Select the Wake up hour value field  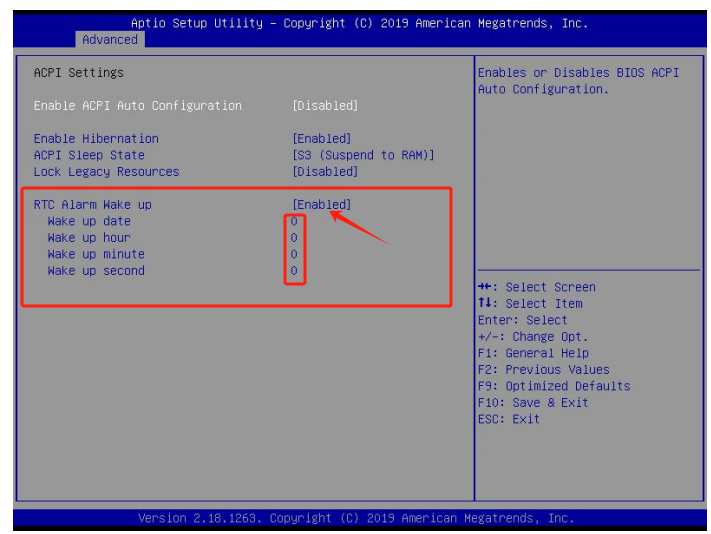294,238
